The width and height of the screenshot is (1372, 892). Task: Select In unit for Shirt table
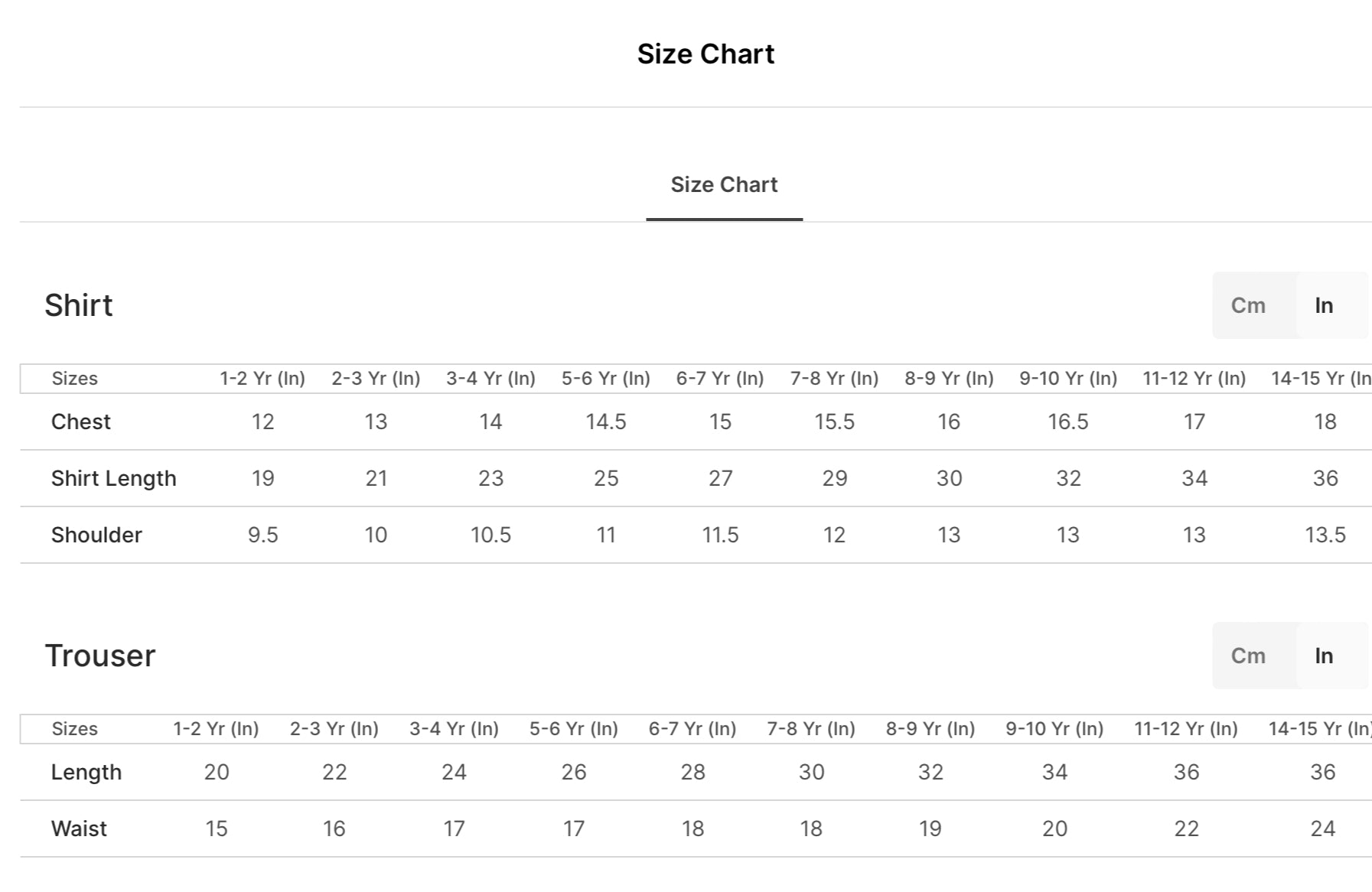(1325, 305)
